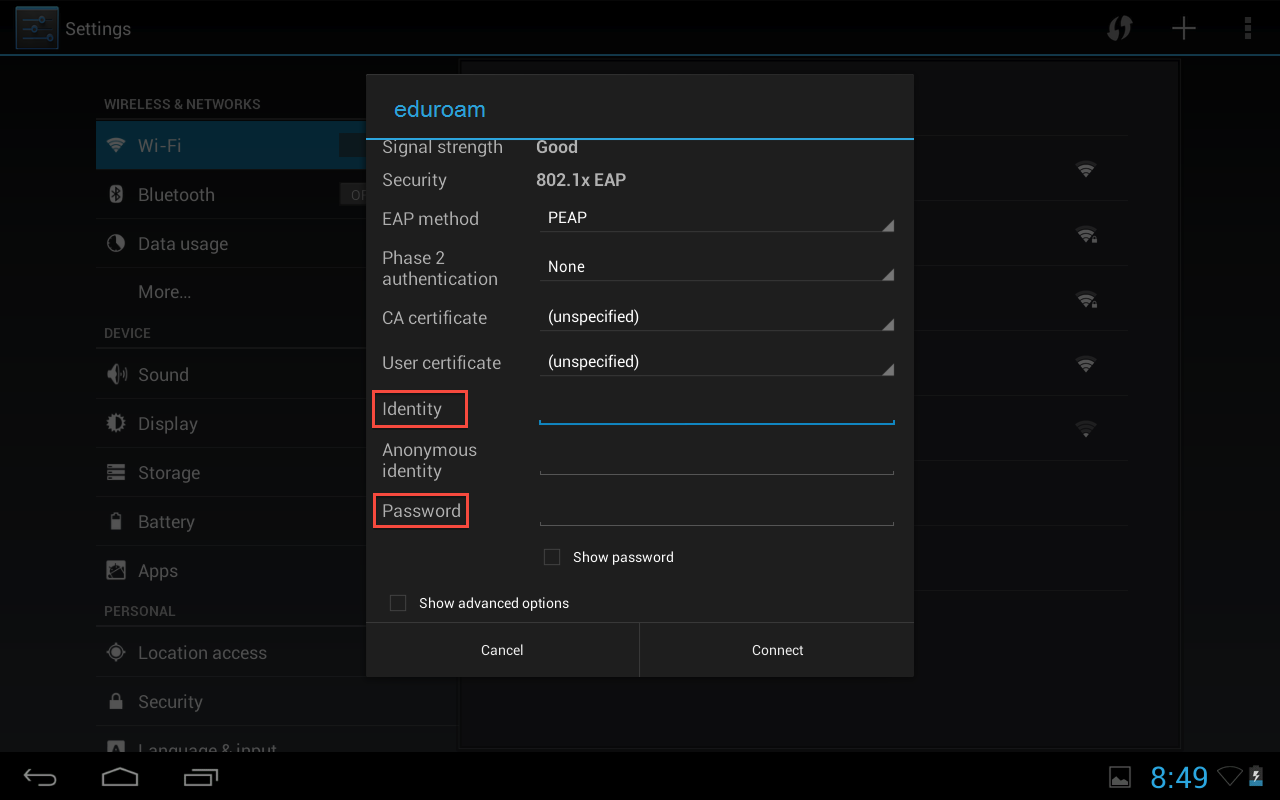Tap the Wi-Fi status icon beside the clock
The width and height of the screenshot is (1280, 800).
1230,775
